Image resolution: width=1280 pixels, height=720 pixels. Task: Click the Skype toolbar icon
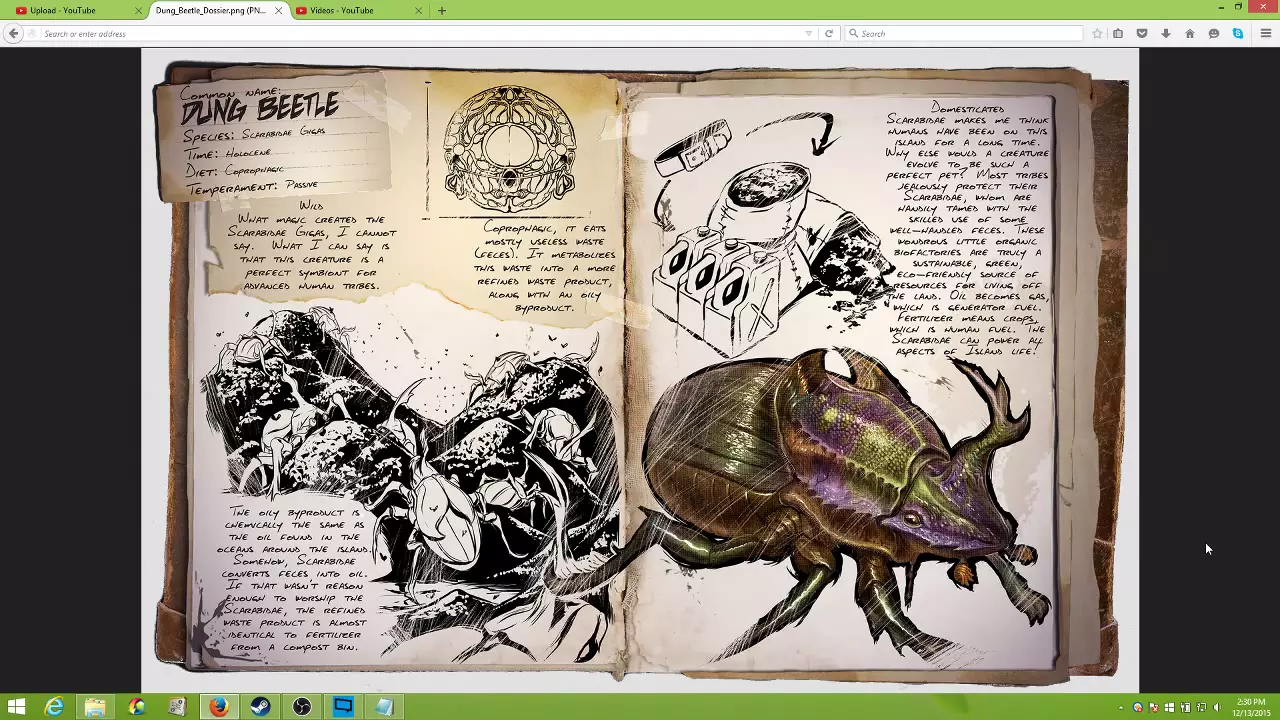point(1238,33)
